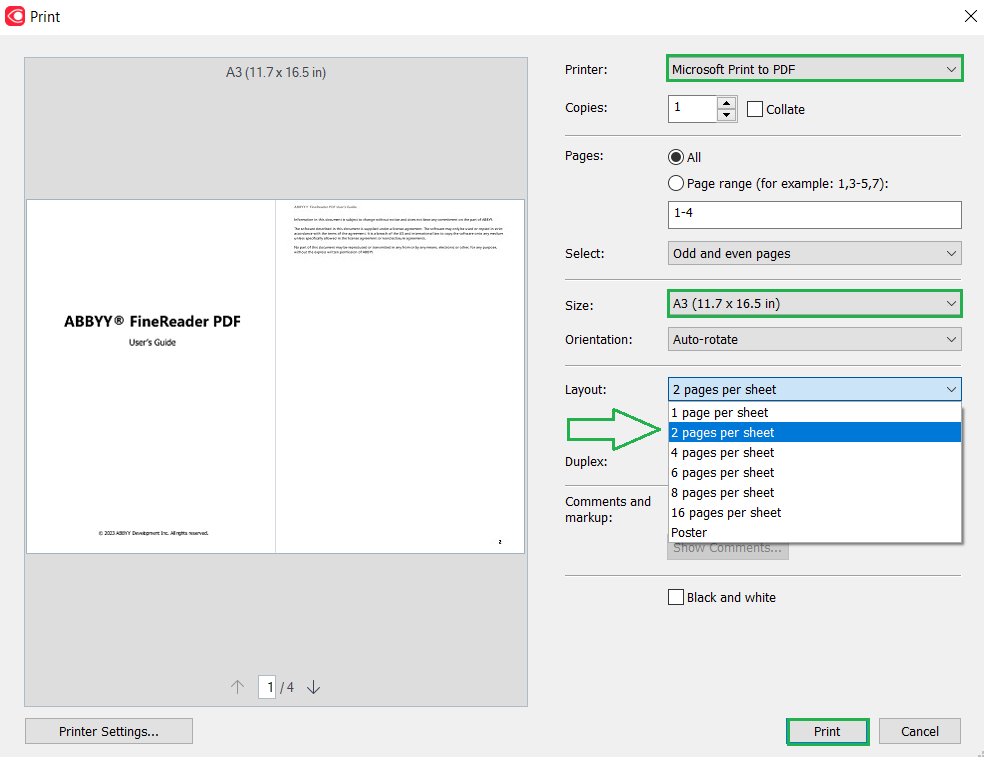Collapse the Layout dropdown combo box
Viewport: 984px width, 757px height.
[x=814, y=389]
